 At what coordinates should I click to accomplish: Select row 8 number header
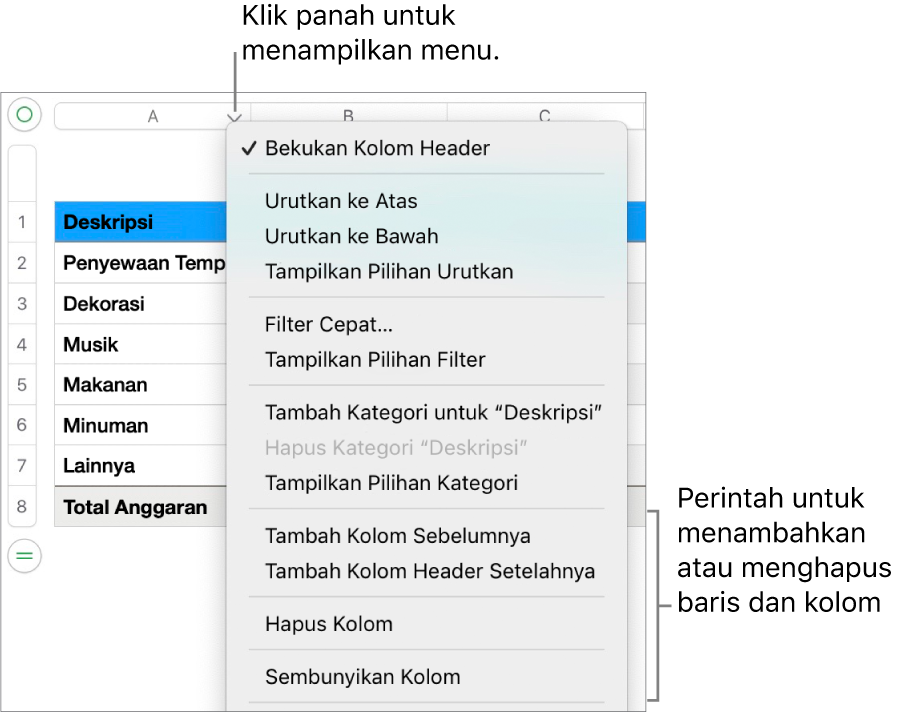coord(22,506)
